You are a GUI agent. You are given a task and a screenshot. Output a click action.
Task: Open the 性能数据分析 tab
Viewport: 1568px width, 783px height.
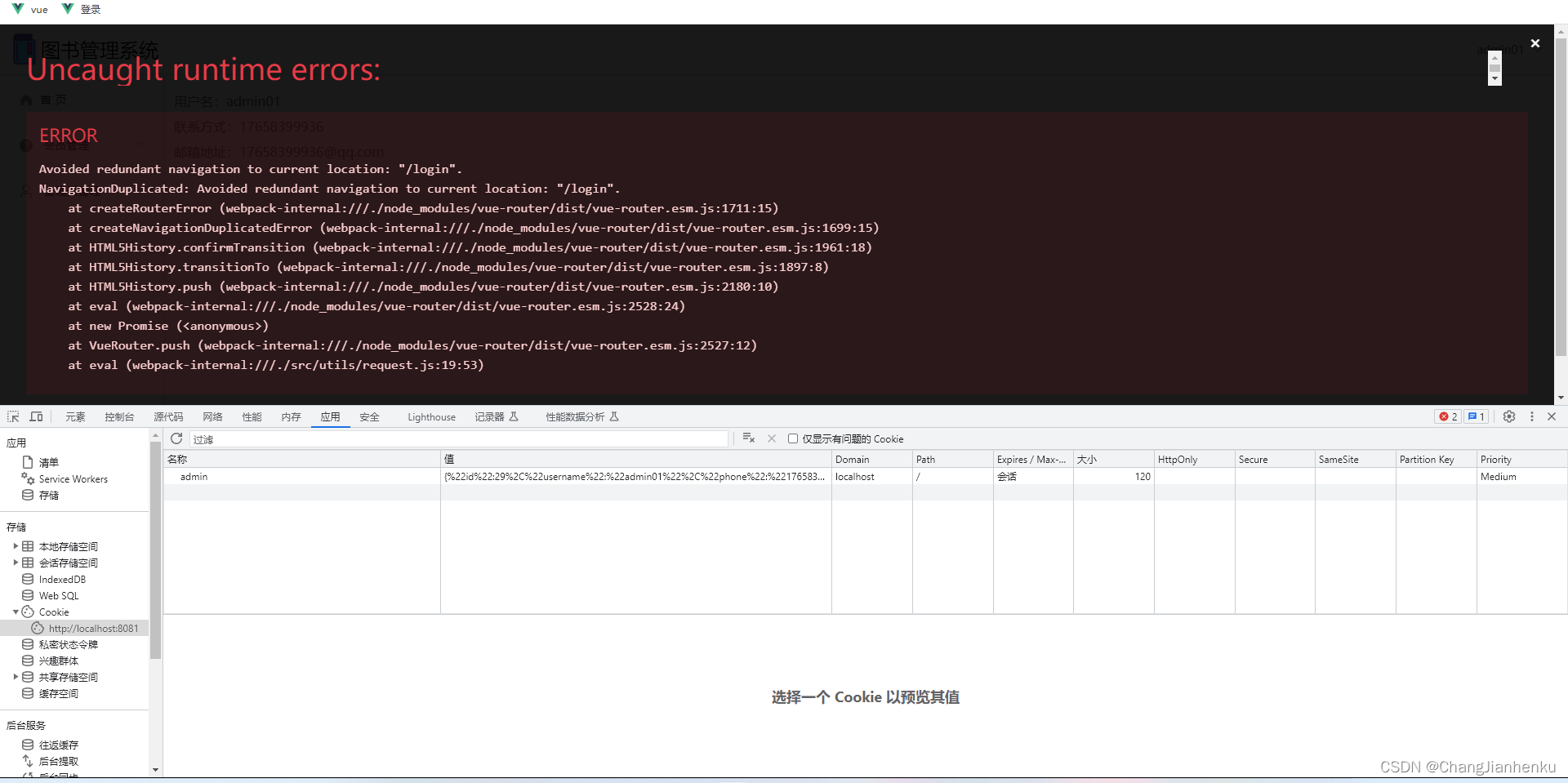click(582, 416)
